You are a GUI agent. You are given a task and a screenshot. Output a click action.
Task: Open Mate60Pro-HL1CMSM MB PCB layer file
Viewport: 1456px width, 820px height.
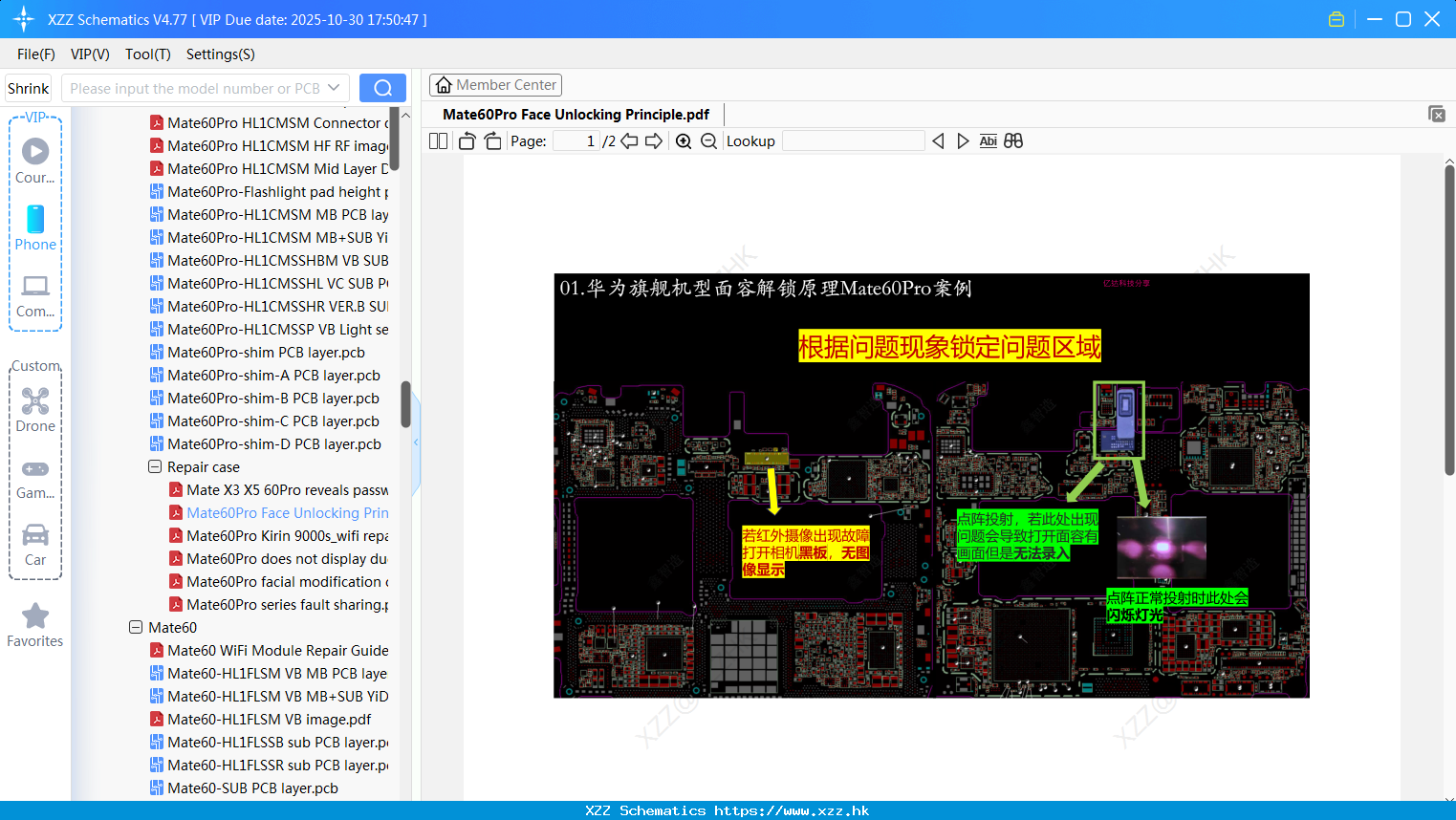269,215
